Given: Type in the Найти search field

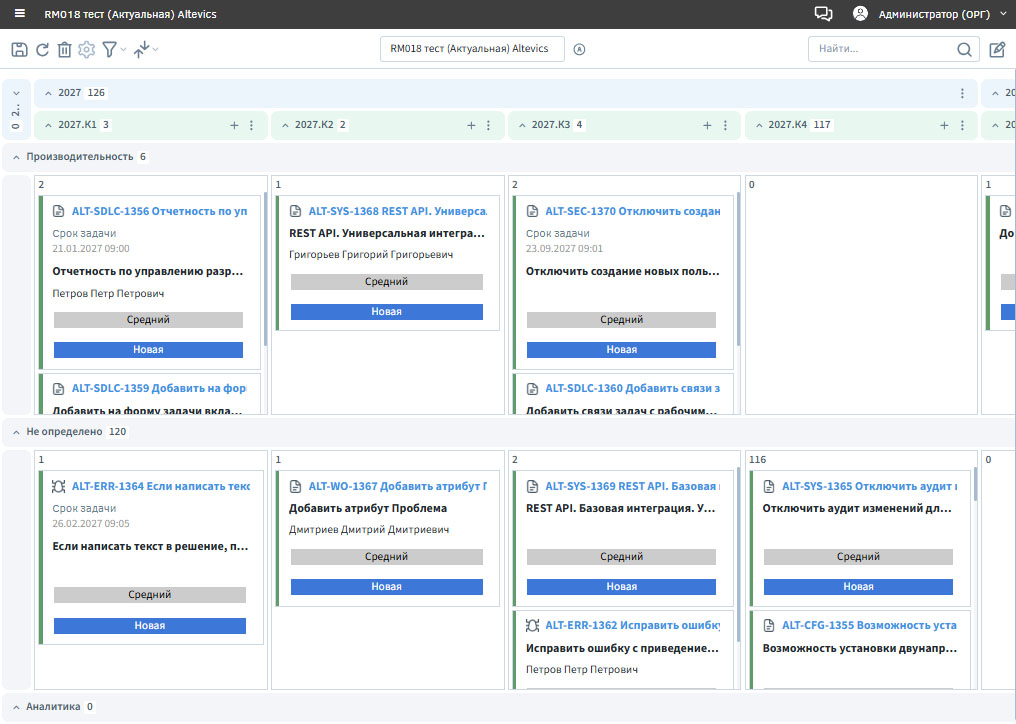Looking at the screenshot, I should point(880,49).
